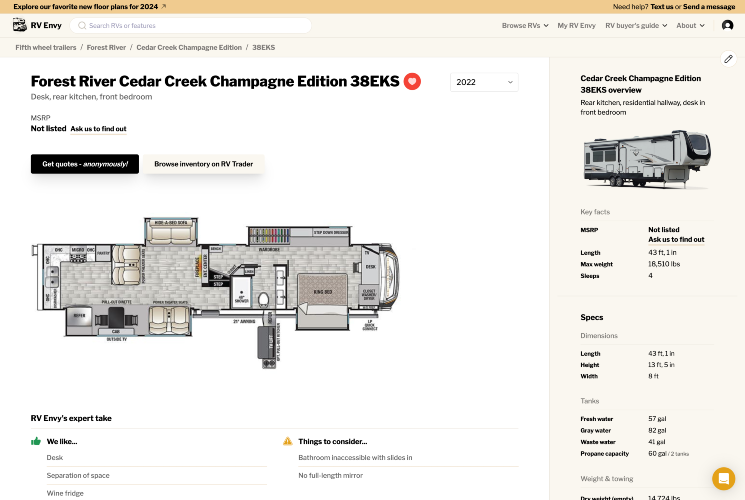The image size is (745, 500).
Task: Go to Fifth wheel trailers breadcrumb
Action: (x=46, y=48)
